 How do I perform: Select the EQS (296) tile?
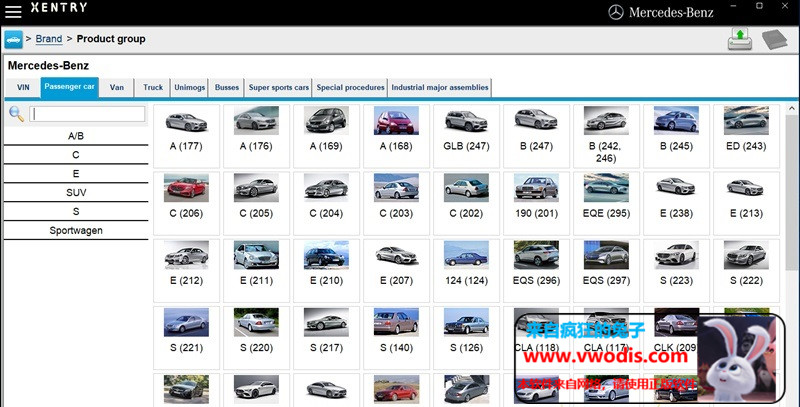click(536, 271)
